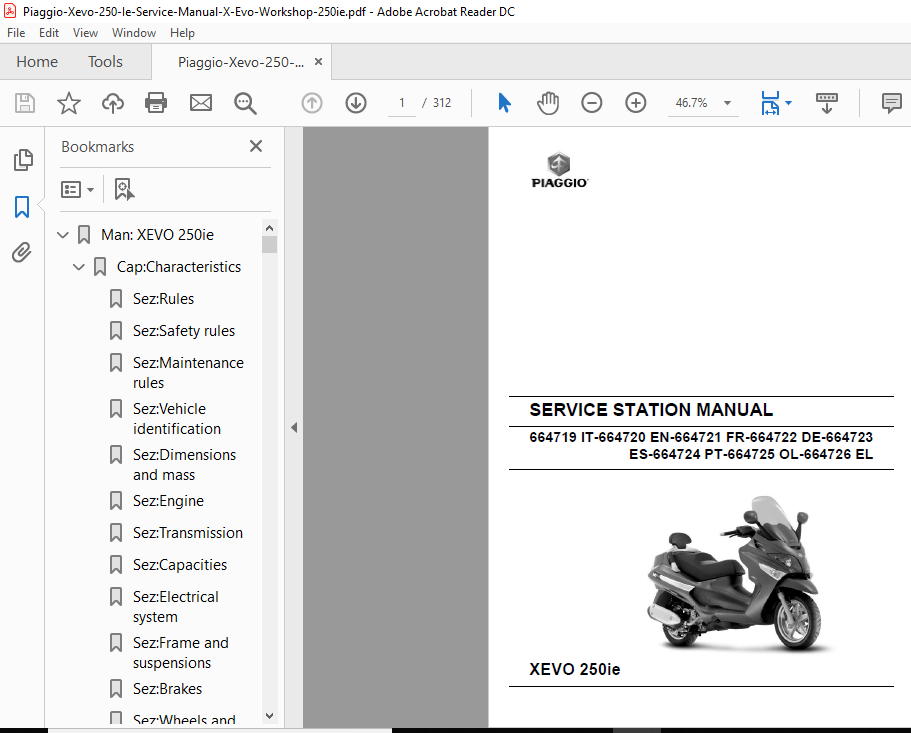Jump to Sez:Maintenance rules bookmark

[x=188, y=372]
